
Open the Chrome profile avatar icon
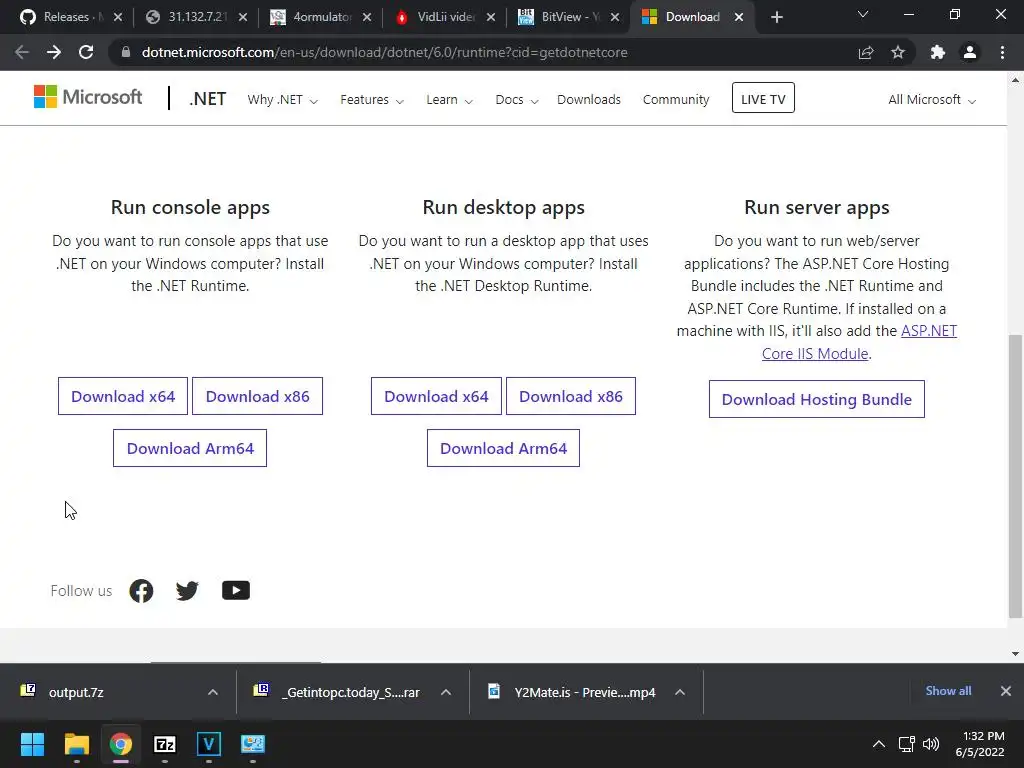[x=970, y=52]
